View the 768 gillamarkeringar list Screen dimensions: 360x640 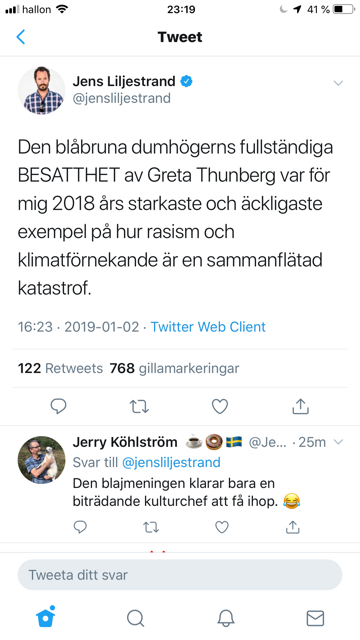click(x=174, y=368)
